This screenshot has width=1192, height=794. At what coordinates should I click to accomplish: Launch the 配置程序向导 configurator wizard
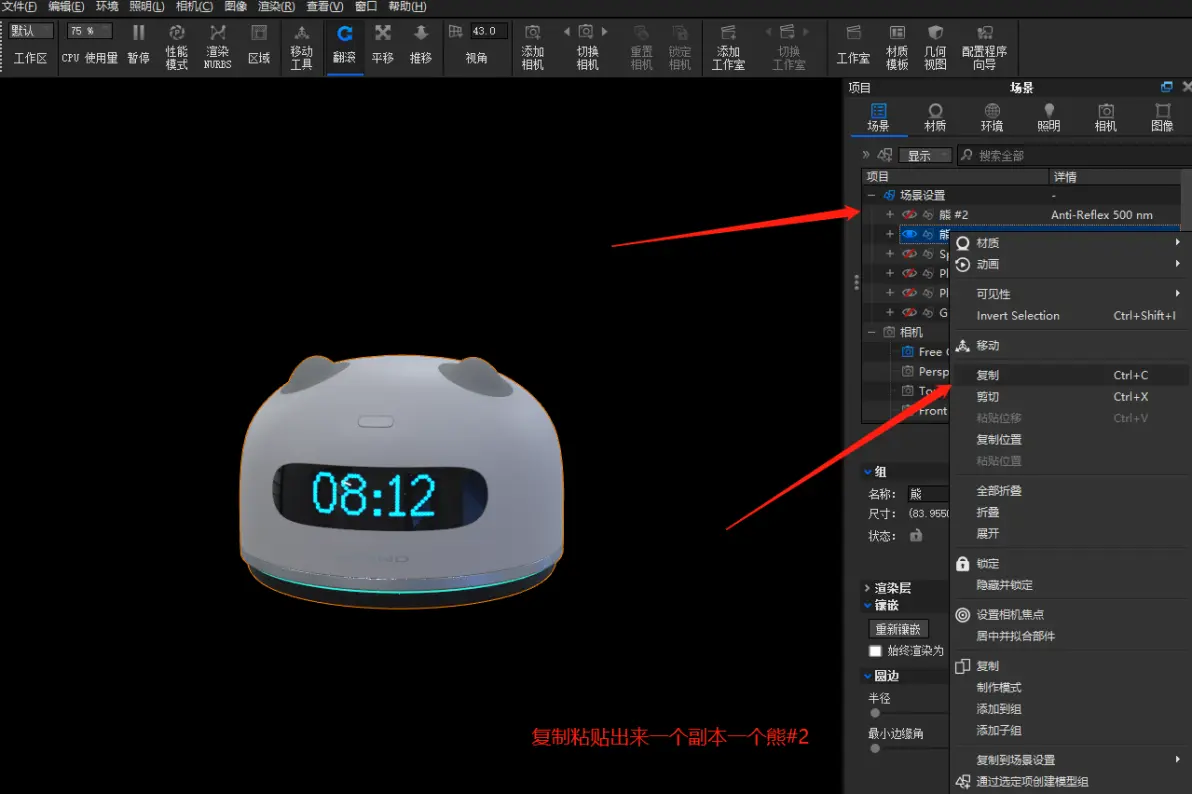984,33
